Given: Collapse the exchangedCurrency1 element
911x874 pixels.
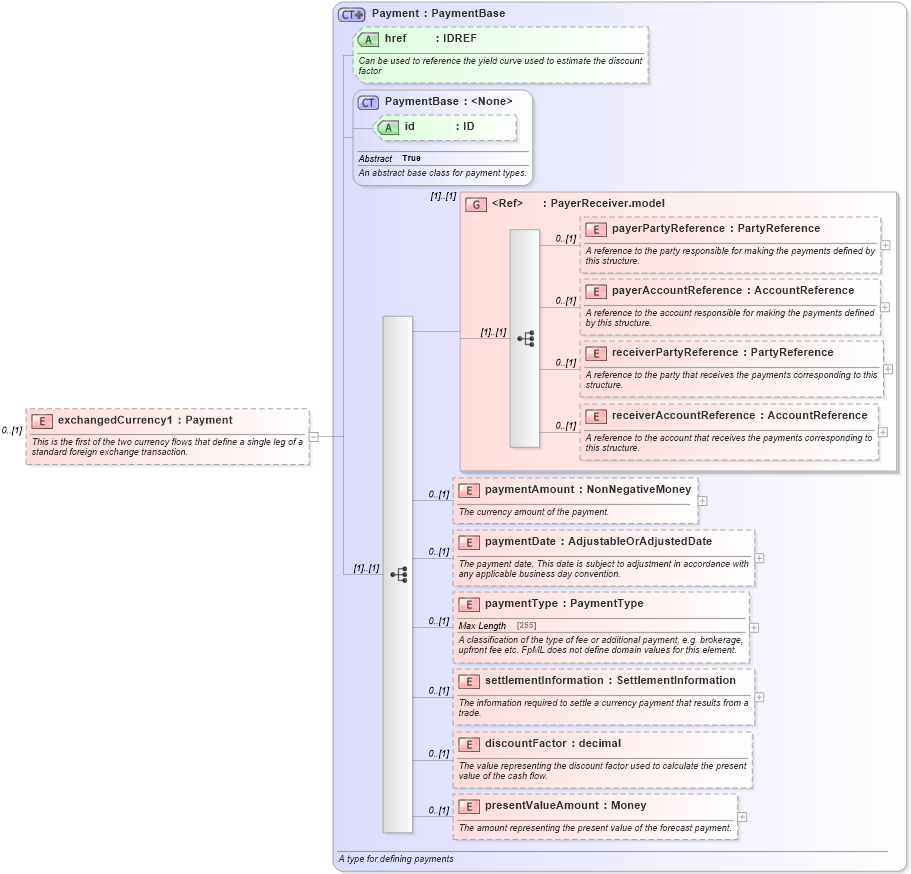Looking at the screenshot, I should coord(314,436).
